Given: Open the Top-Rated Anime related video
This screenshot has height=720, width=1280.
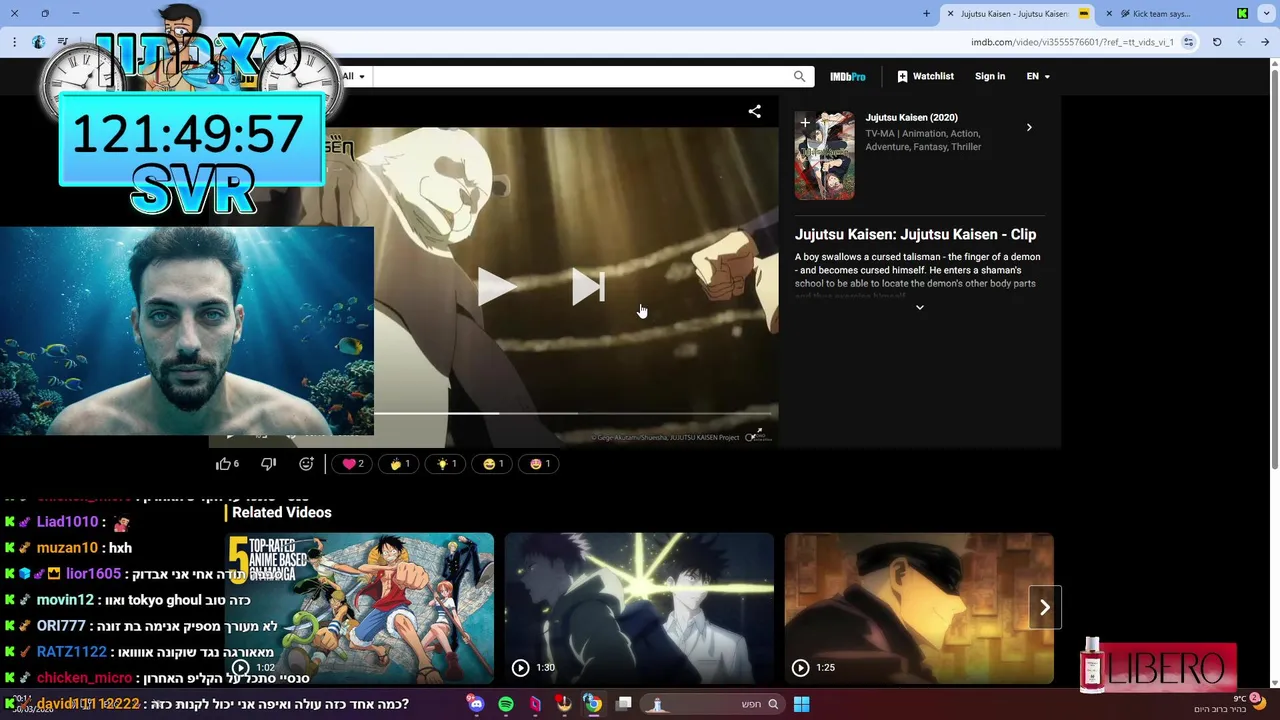Looking at the screenshot, I should 359,608.
